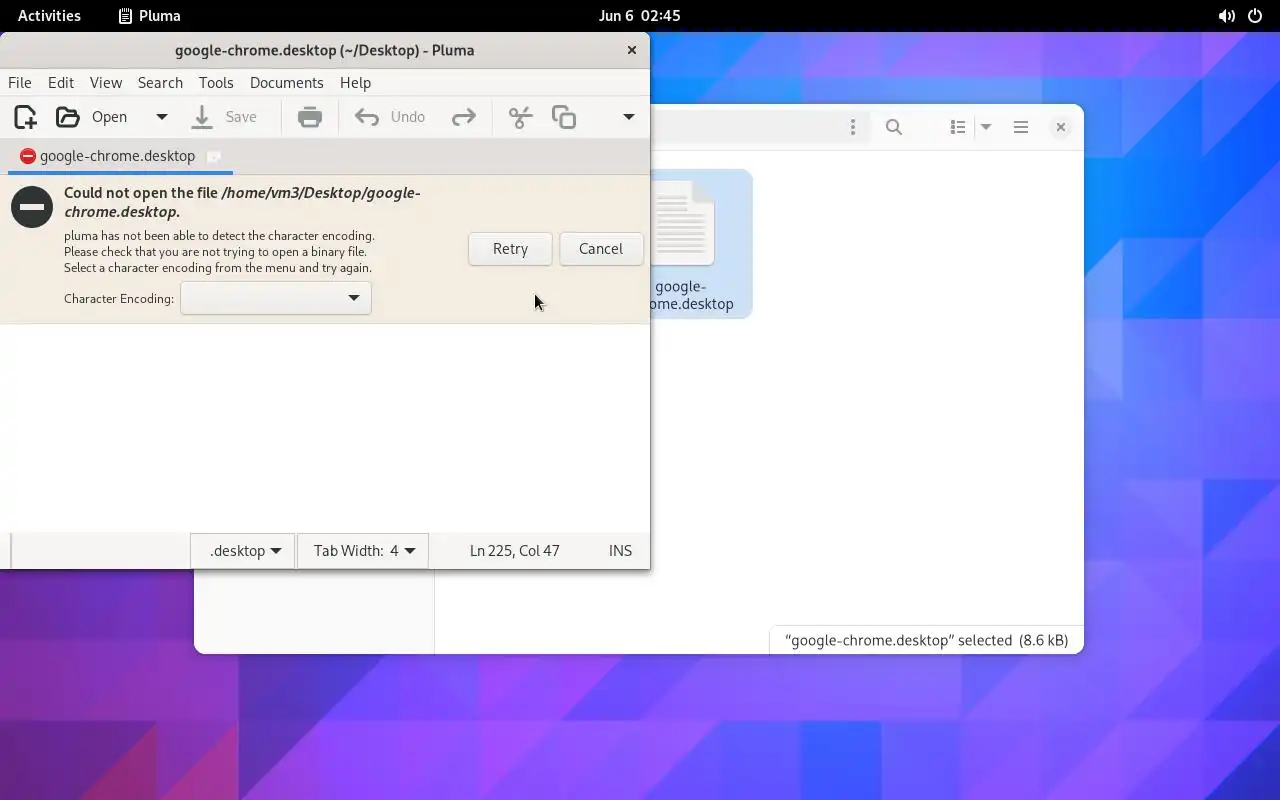Click the Activities button

[x=49, y=16]
